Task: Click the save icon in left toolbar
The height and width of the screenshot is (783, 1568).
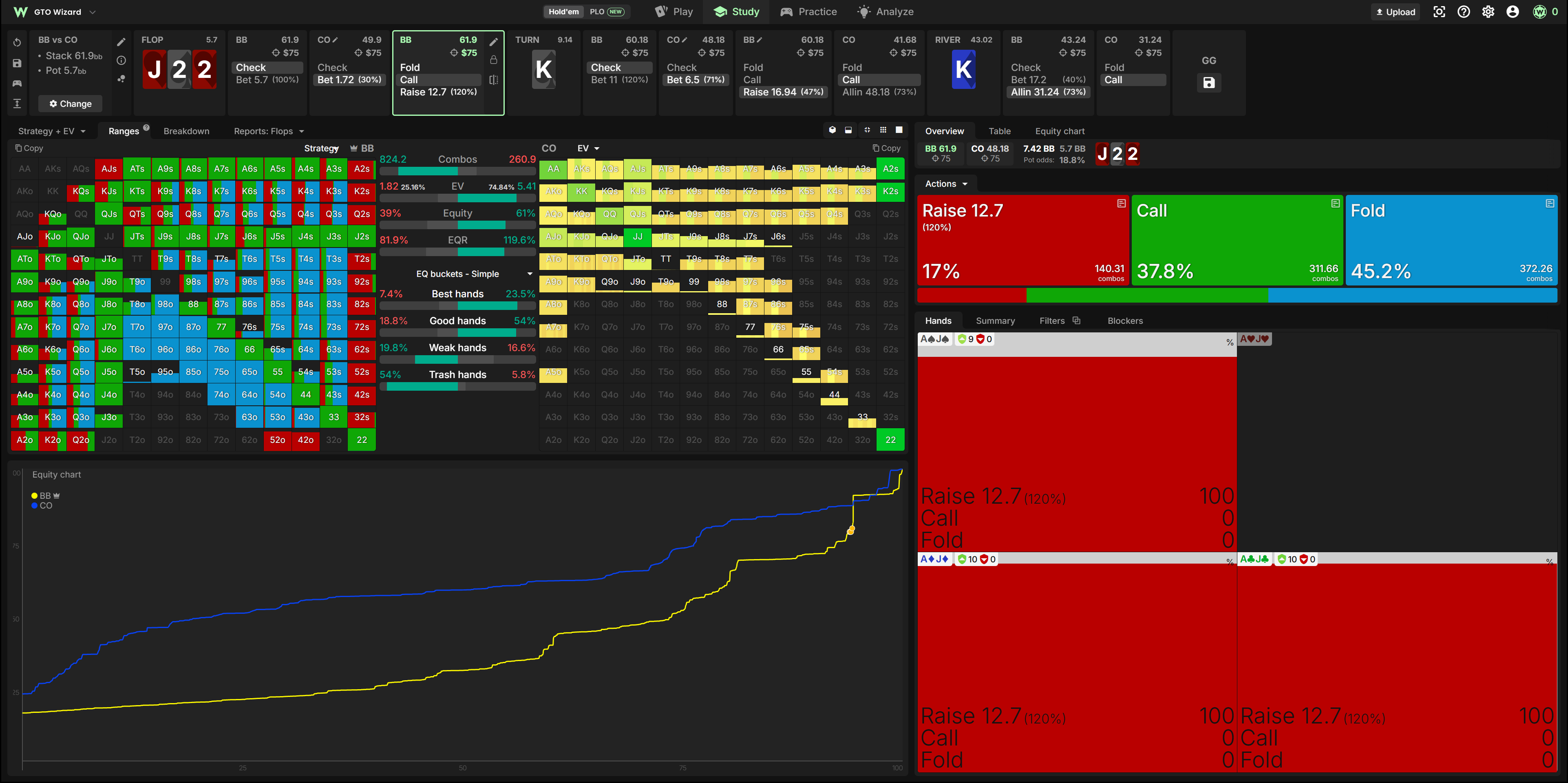Action: pyautogui.click(x=17, y=63)
